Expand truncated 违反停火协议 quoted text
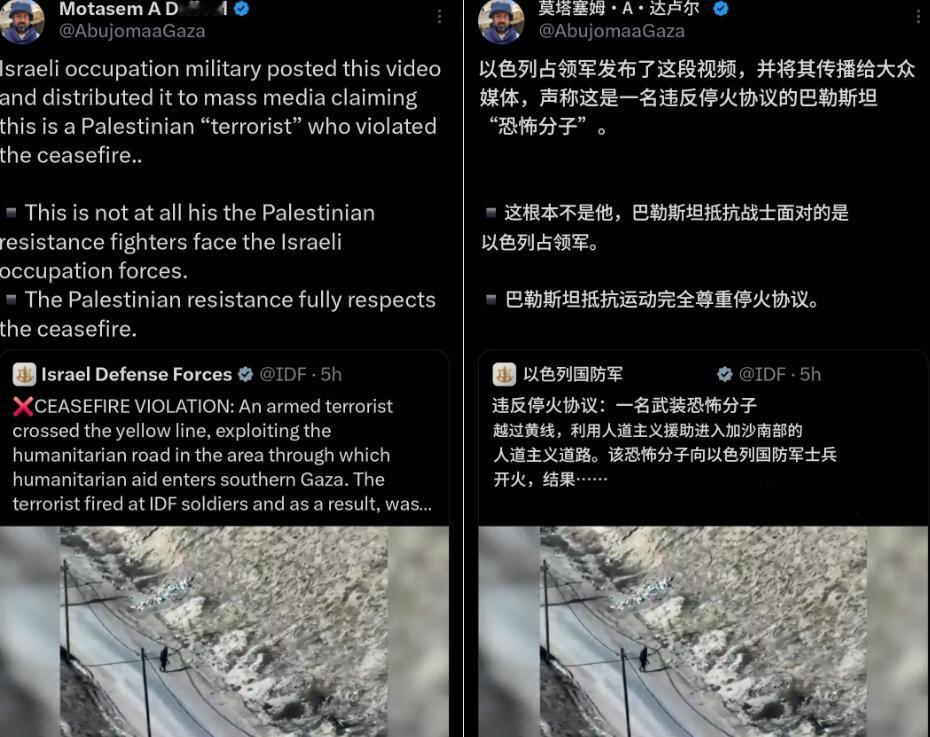 664,442
